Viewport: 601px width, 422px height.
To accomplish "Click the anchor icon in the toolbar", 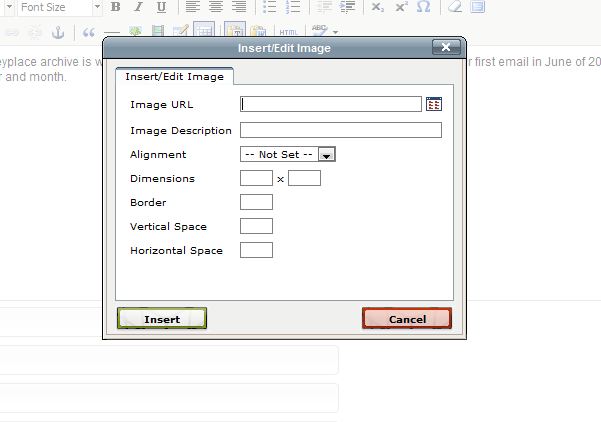I will coord(57,32).
